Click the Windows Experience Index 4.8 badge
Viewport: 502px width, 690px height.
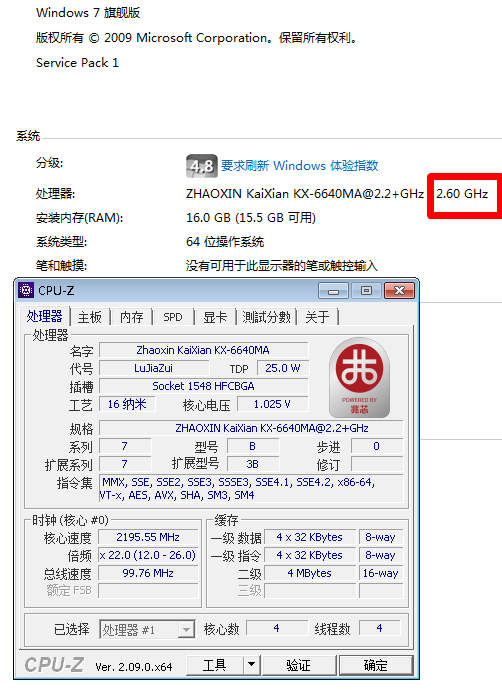coord(202,166)
